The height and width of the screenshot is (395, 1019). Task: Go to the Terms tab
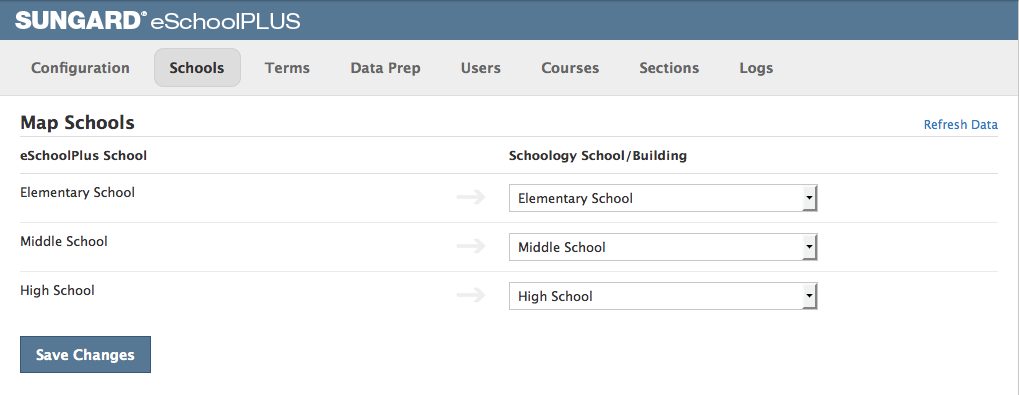287,68
